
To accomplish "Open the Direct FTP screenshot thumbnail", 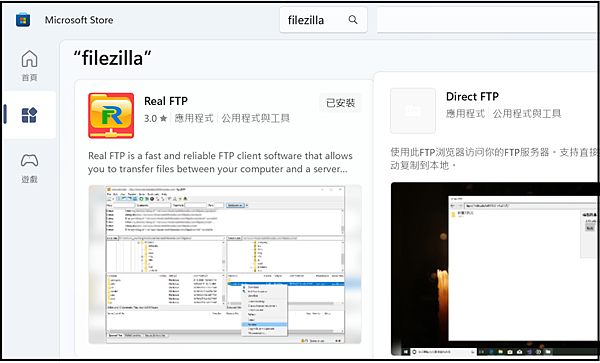I will (495, 269).
